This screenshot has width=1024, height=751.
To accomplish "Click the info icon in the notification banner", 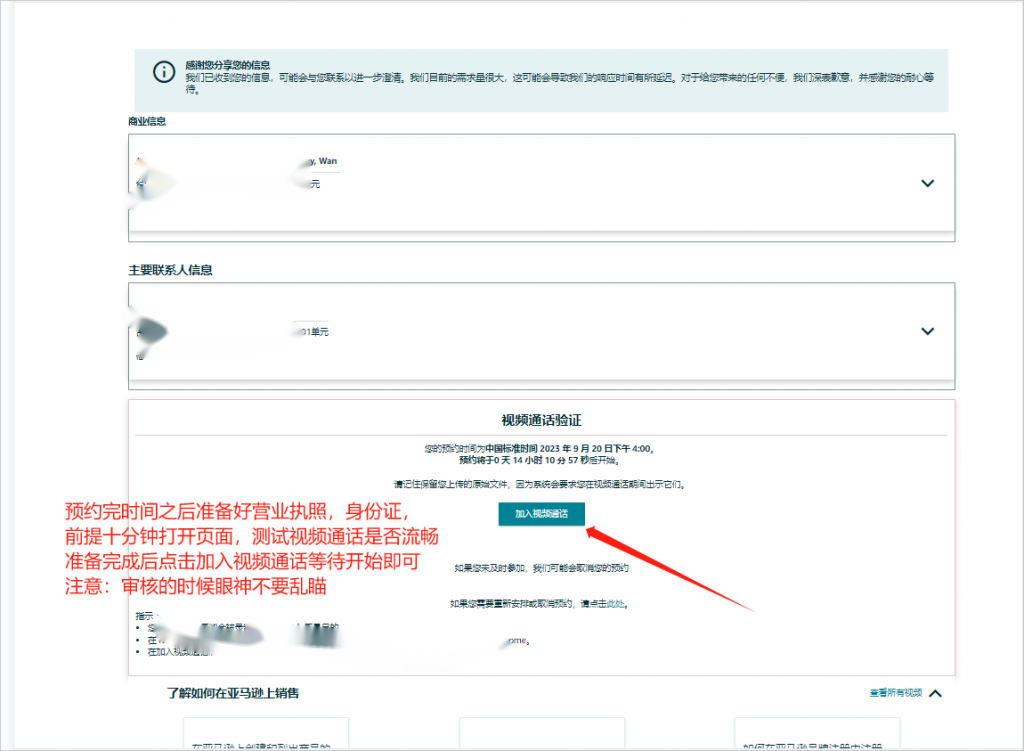I will pyautogui.click(x=163, y=72).
